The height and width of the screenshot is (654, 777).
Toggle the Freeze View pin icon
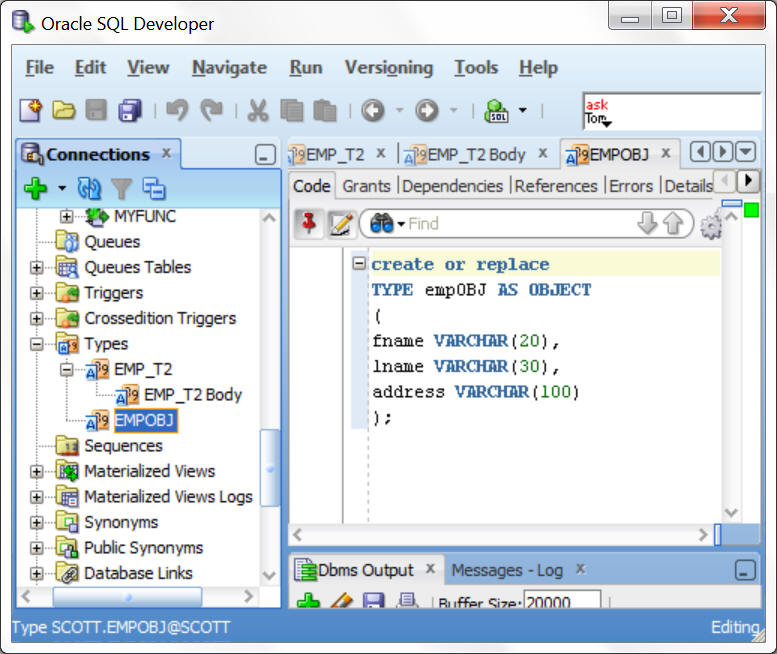(309, 223)
